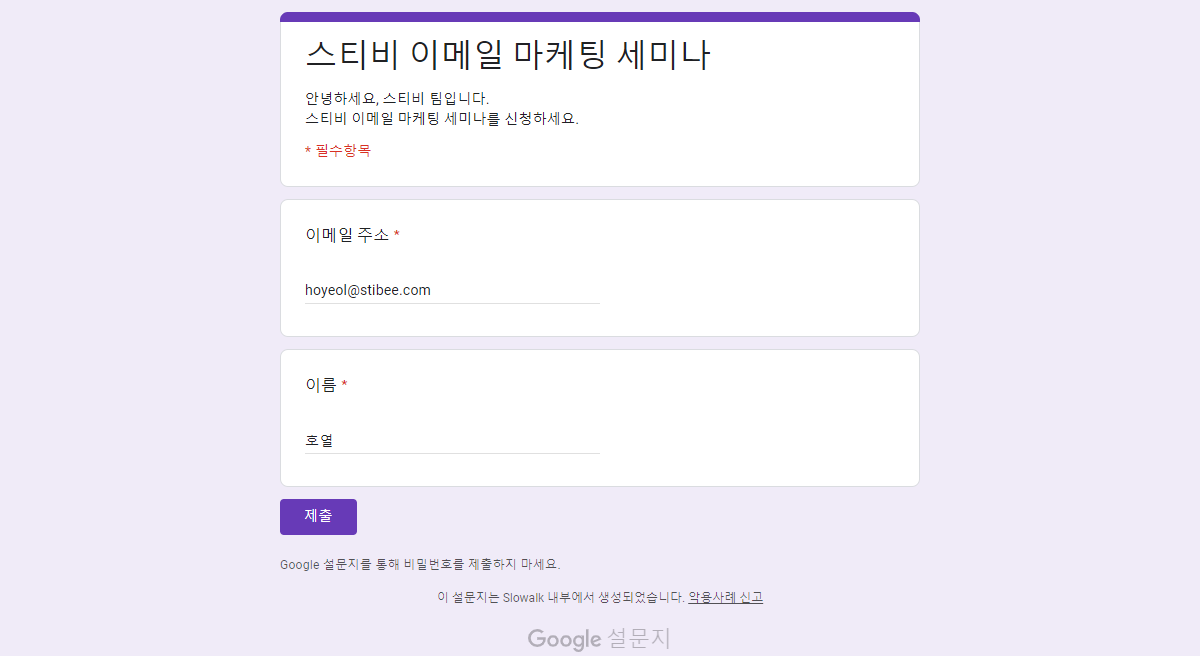Open the Google 설문지 logo link
The height and width of the screenshot is (656, 1200).
coord(599,639)
